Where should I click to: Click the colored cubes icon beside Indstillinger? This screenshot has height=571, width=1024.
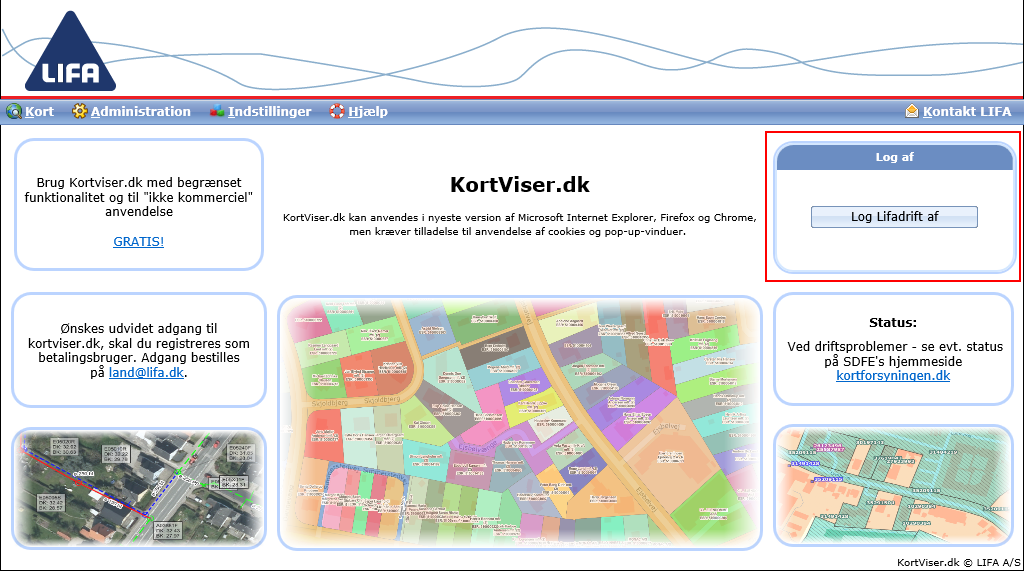[x=217, y=111]
